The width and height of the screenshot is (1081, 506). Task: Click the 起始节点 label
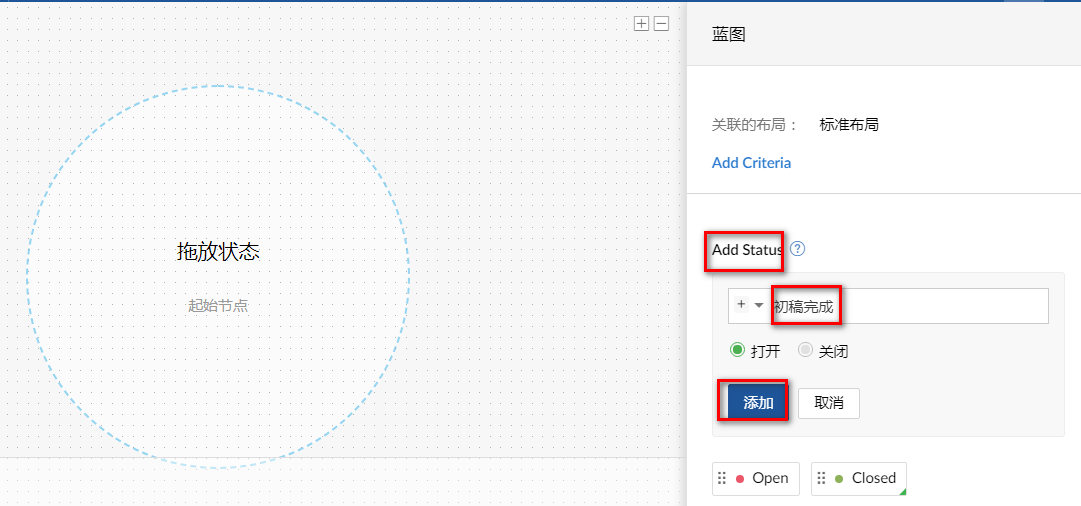(x=218, y=306)
